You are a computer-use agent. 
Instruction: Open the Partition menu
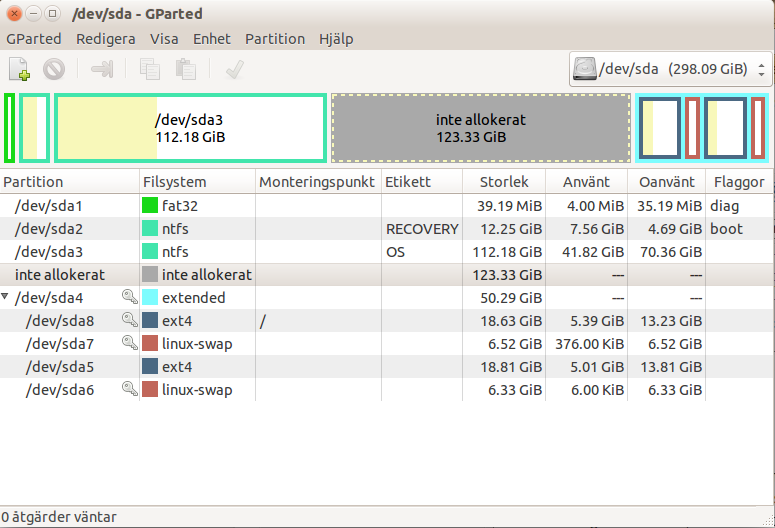point(275,39)
